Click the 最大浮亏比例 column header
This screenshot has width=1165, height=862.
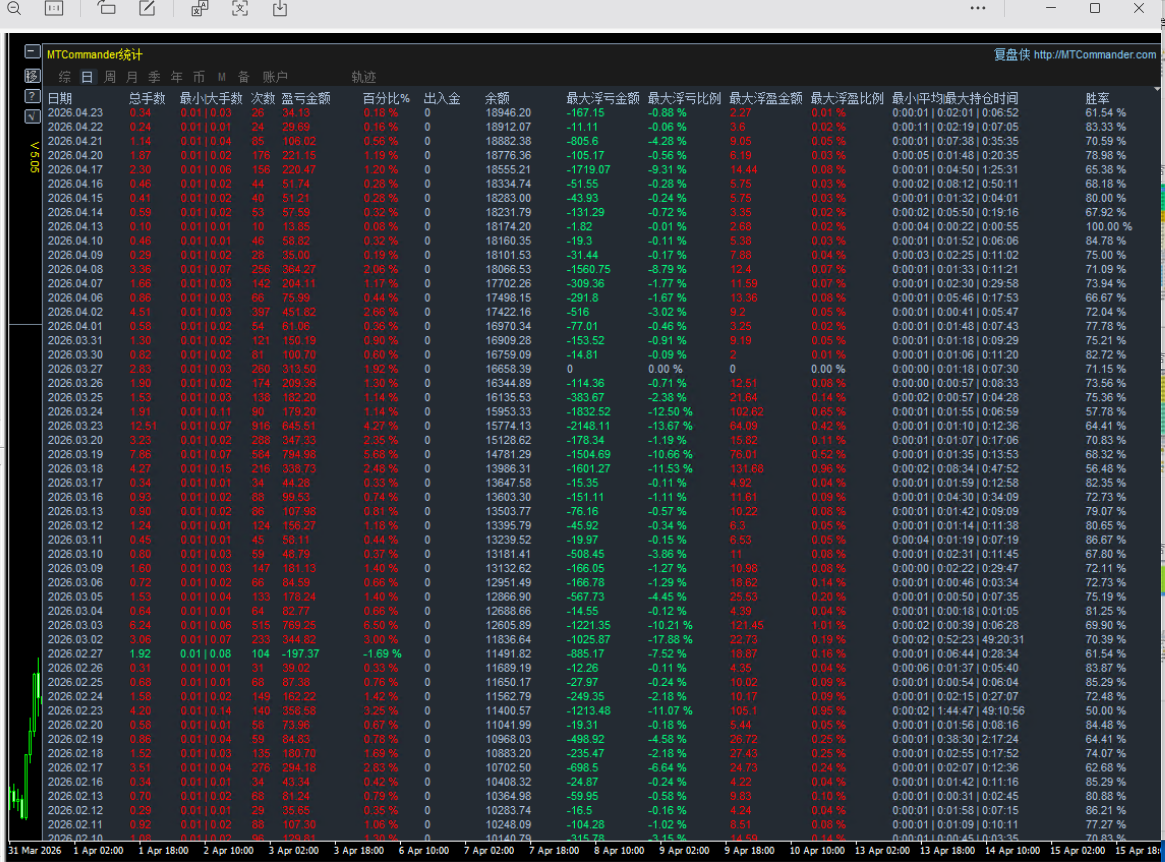pos(684,98)
